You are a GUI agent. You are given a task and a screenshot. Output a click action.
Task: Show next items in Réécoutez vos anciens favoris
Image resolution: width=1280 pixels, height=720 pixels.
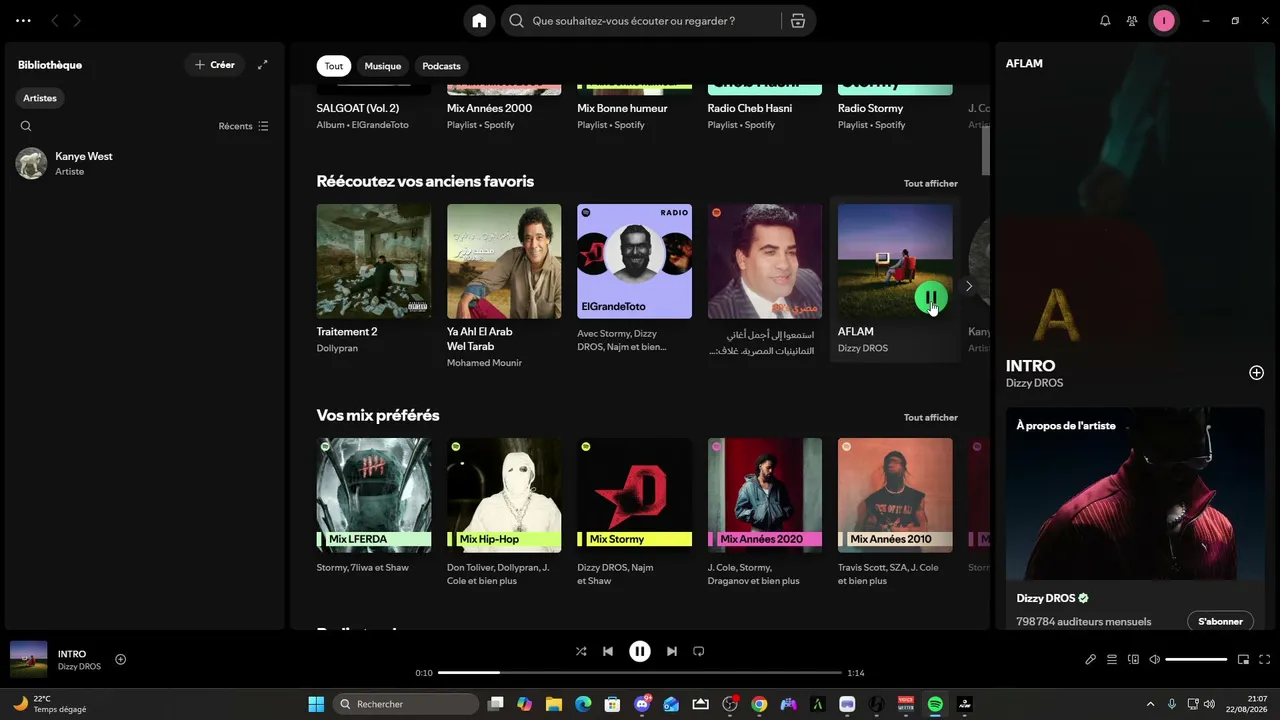pos(968,286)
